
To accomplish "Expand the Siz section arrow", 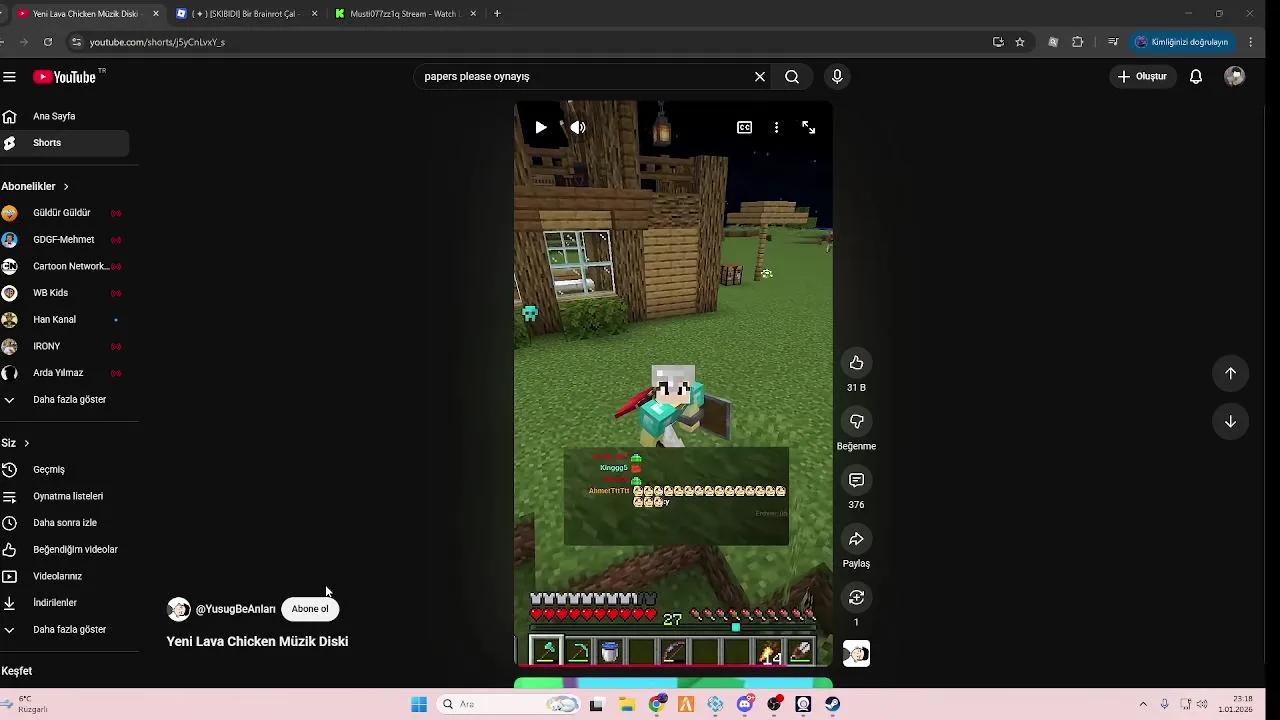I will click(x=26, y=443).
